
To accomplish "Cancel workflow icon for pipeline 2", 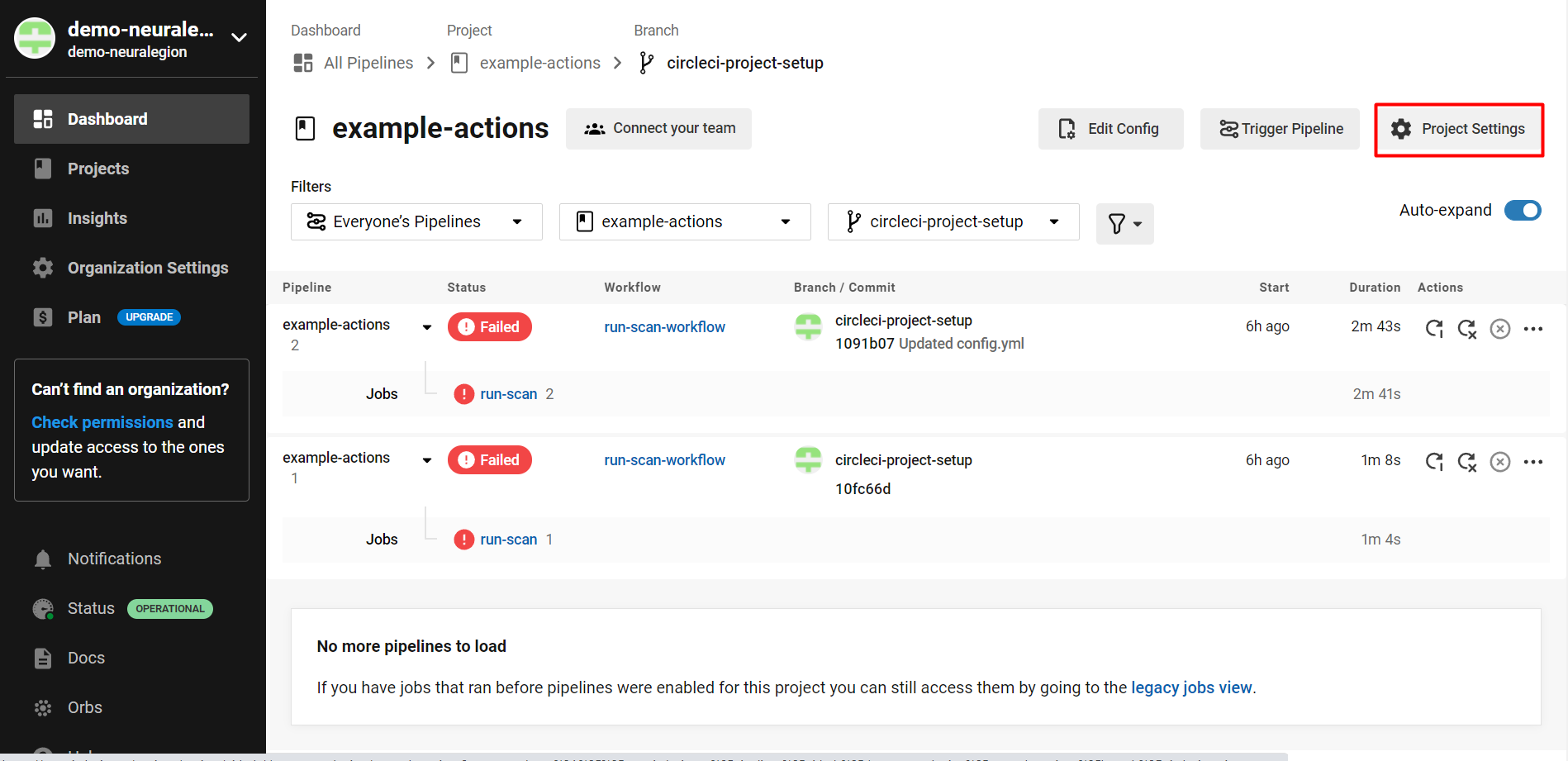I will [x=1500, y=329].
